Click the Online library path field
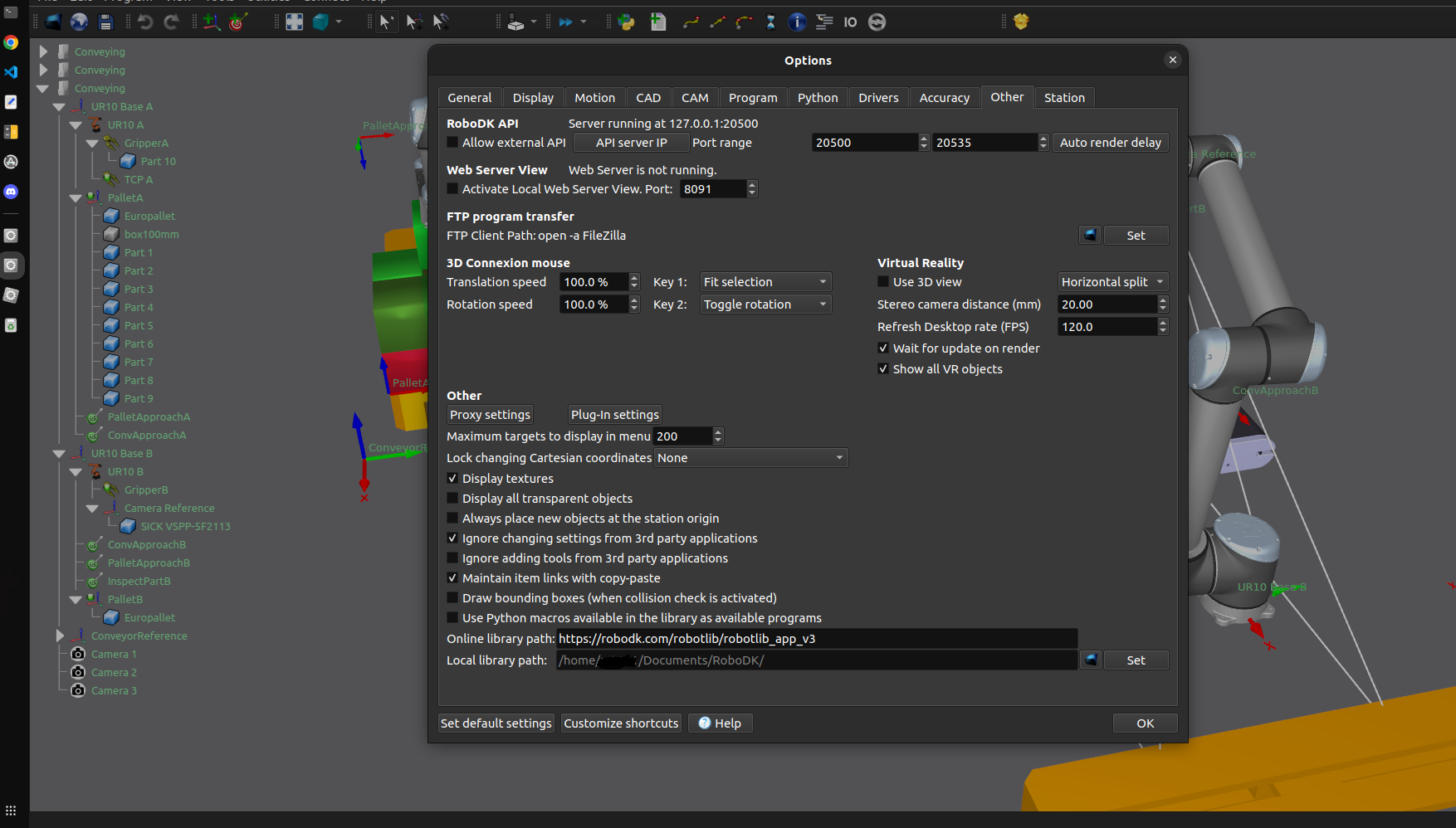1456x828 pixels. (816, 639)
